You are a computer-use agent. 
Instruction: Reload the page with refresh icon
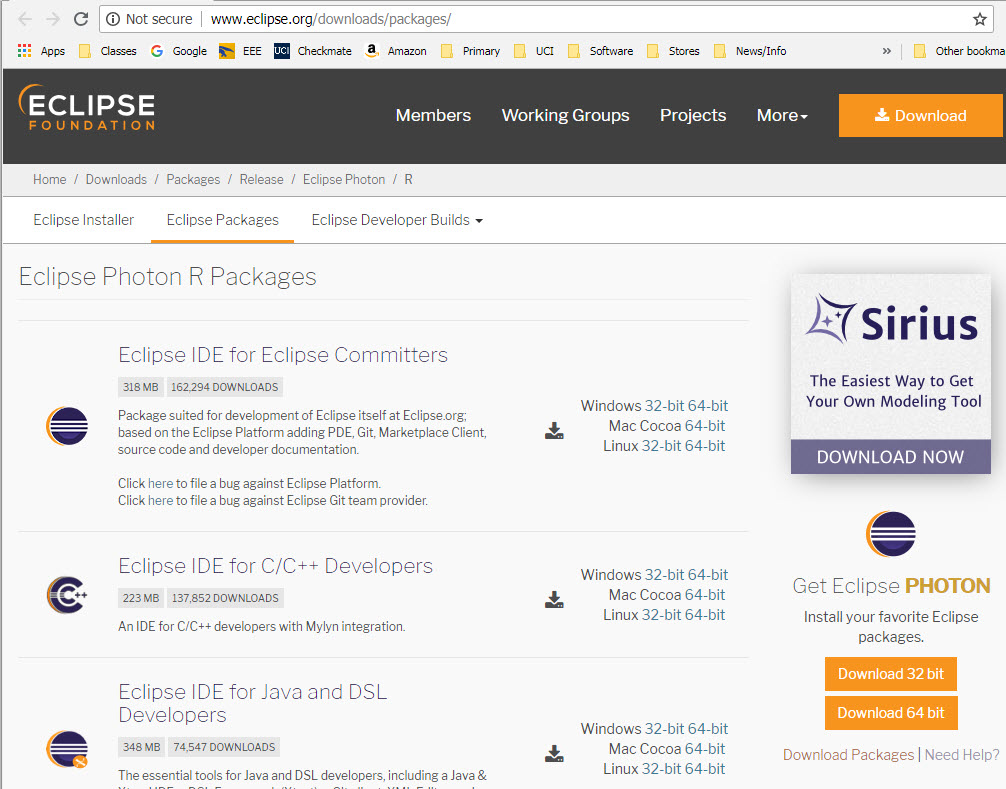(81, 19)
